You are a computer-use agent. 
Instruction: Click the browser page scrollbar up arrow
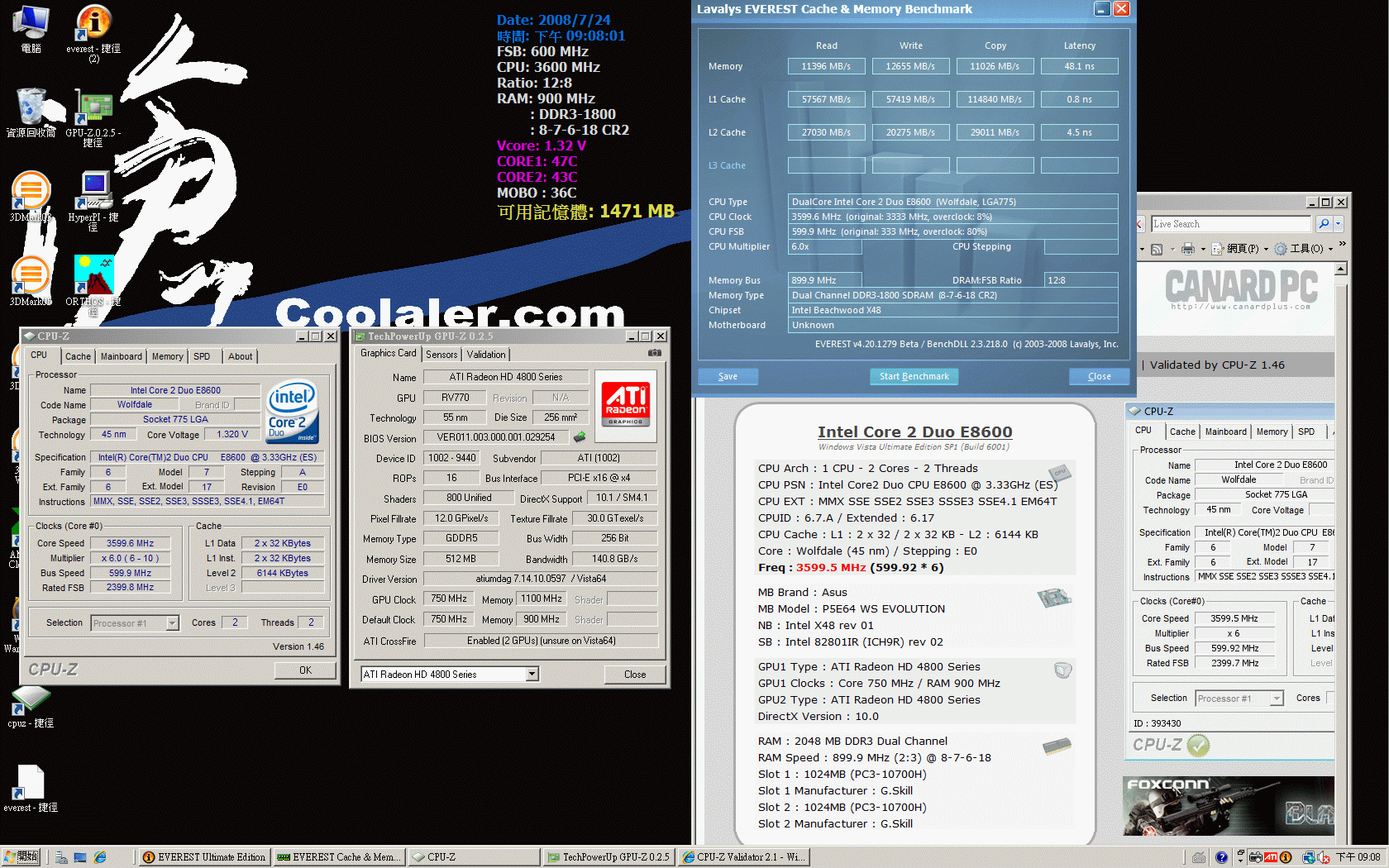click(1341, 269)
